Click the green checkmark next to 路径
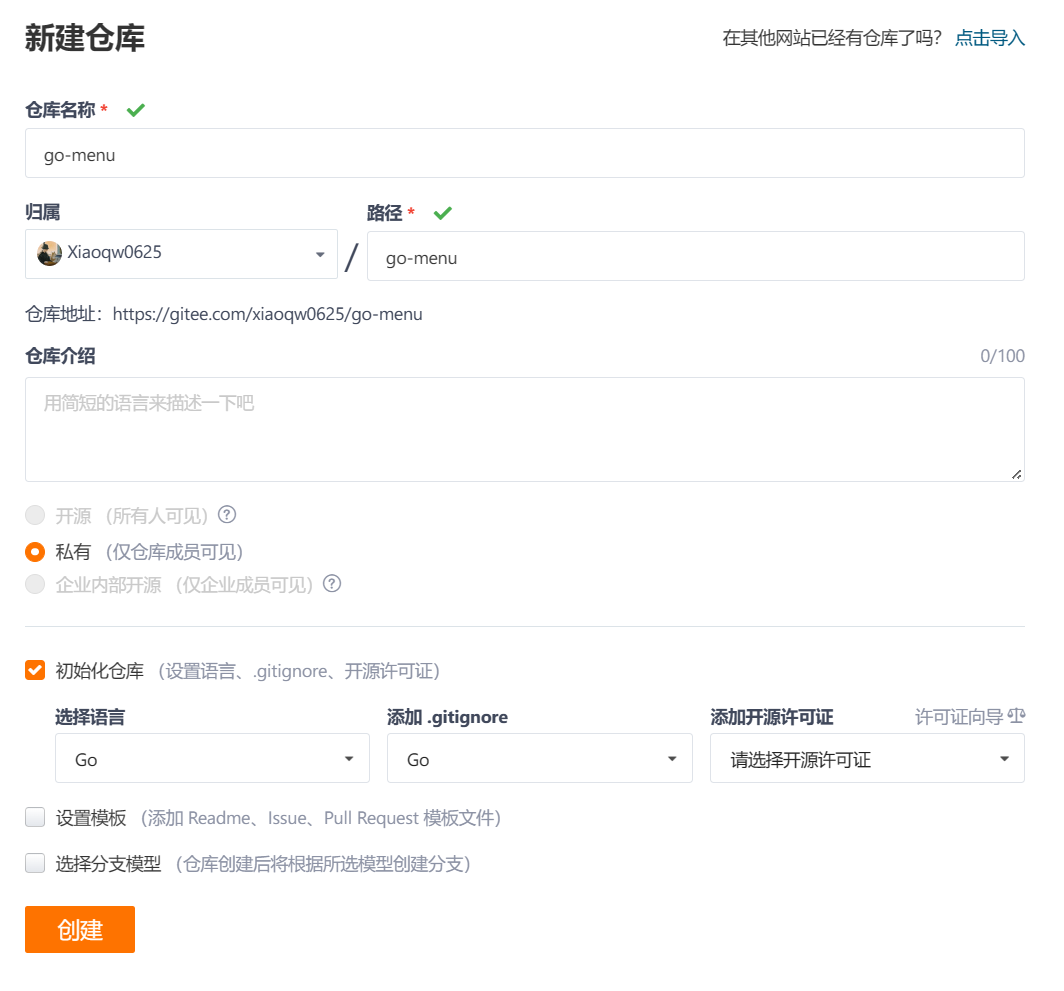 442,213
